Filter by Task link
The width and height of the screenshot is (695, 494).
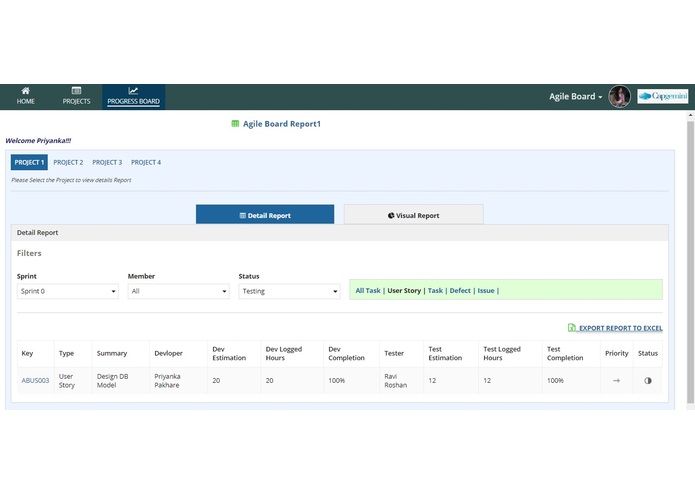pos(435,291)
